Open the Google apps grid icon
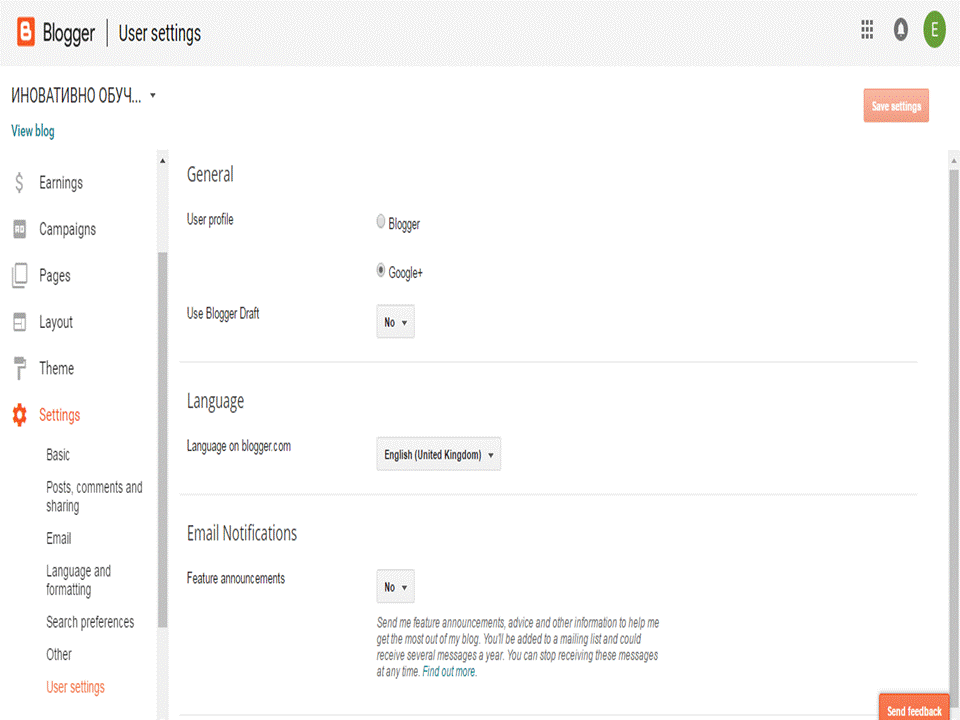960x720 pixels. pyautogui.click(x=867, y=29)
